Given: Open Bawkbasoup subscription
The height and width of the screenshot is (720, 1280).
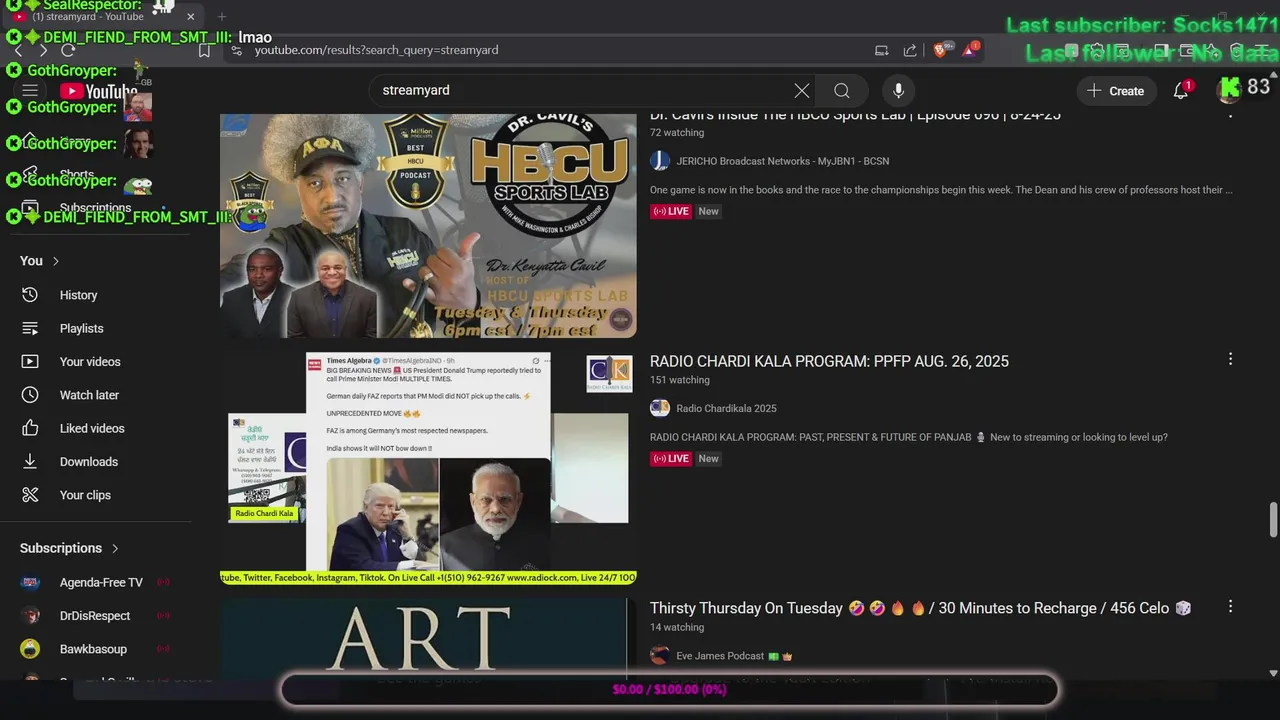Looking at the screenshot, I should tap(93, 649).
